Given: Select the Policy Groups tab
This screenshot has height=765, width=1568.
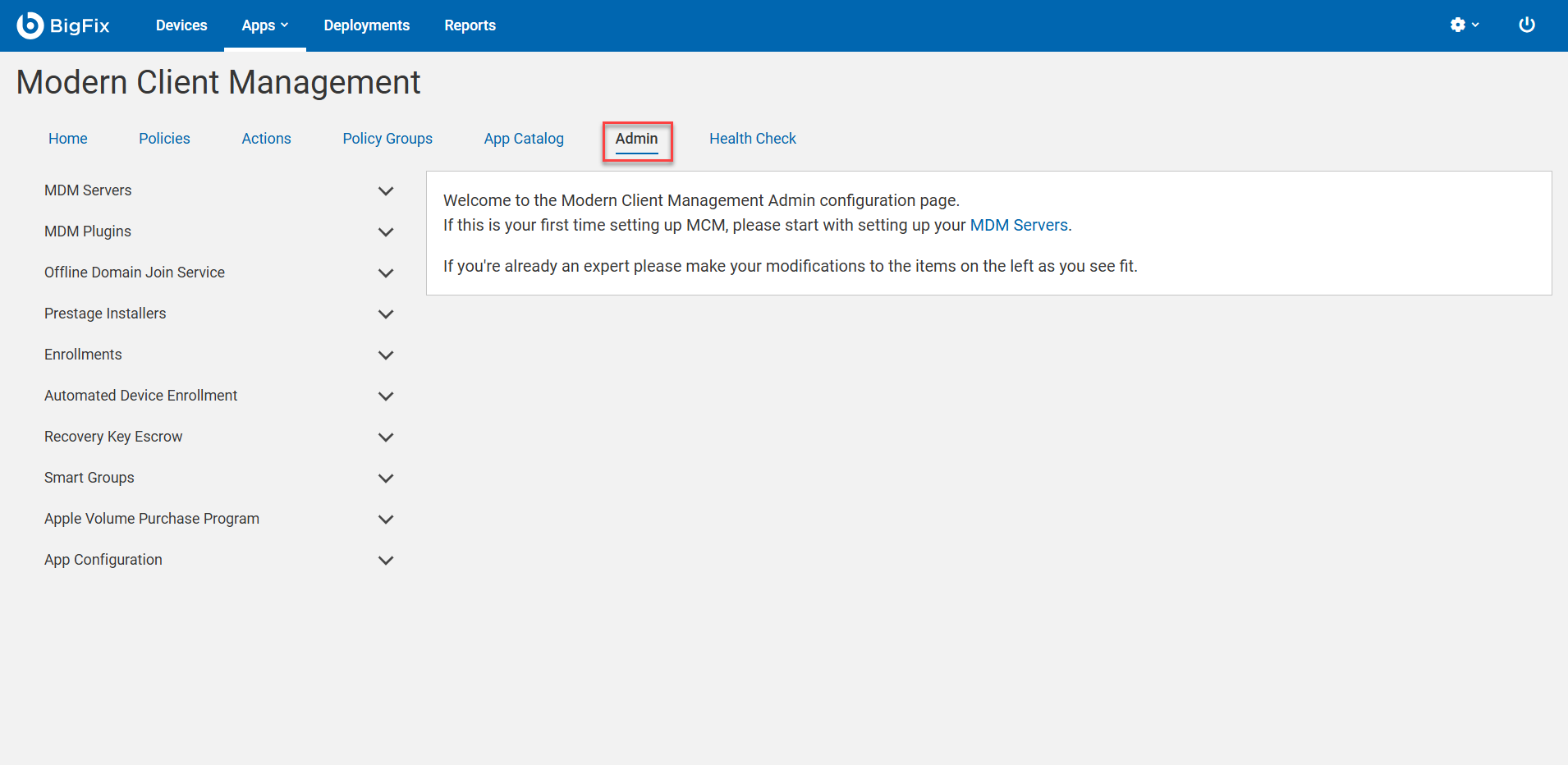Looking at the screenshot, I should tap(387, 139).
